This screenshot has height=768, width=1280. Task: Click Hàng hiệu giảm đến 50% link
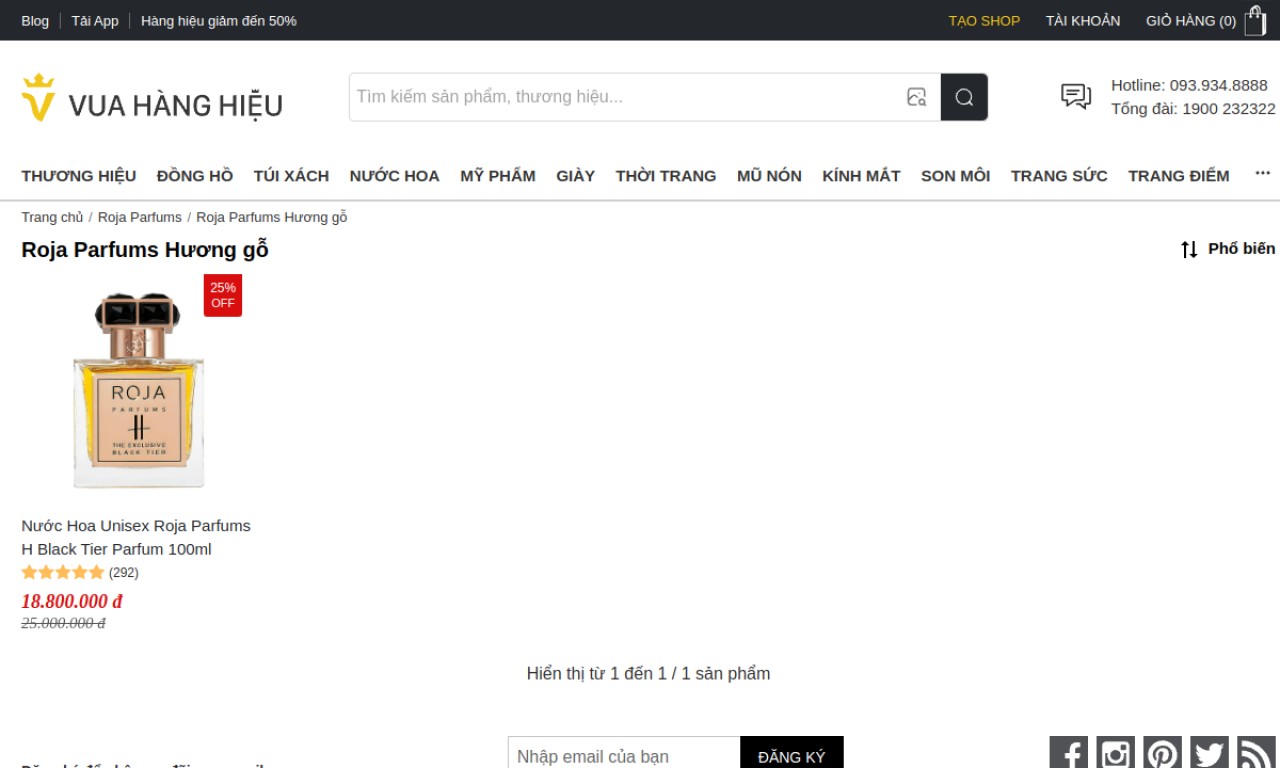[219, 20]
